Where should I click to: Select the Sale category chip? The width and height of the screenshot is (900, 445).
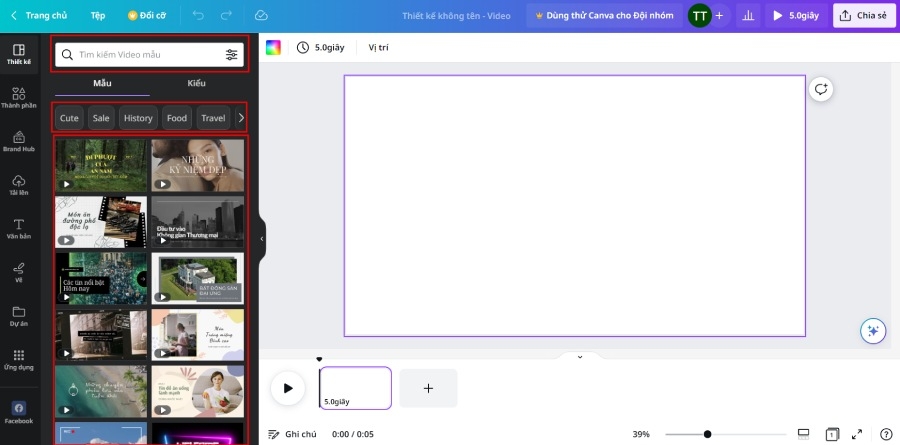pyautogui.click(x=101, y=118)
